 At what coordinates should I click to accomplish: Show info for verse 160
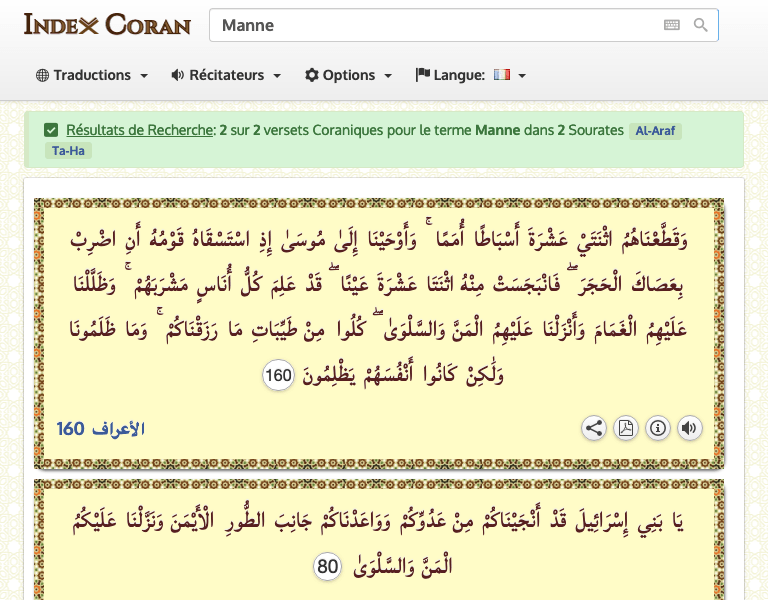click(x=657, y=429)
